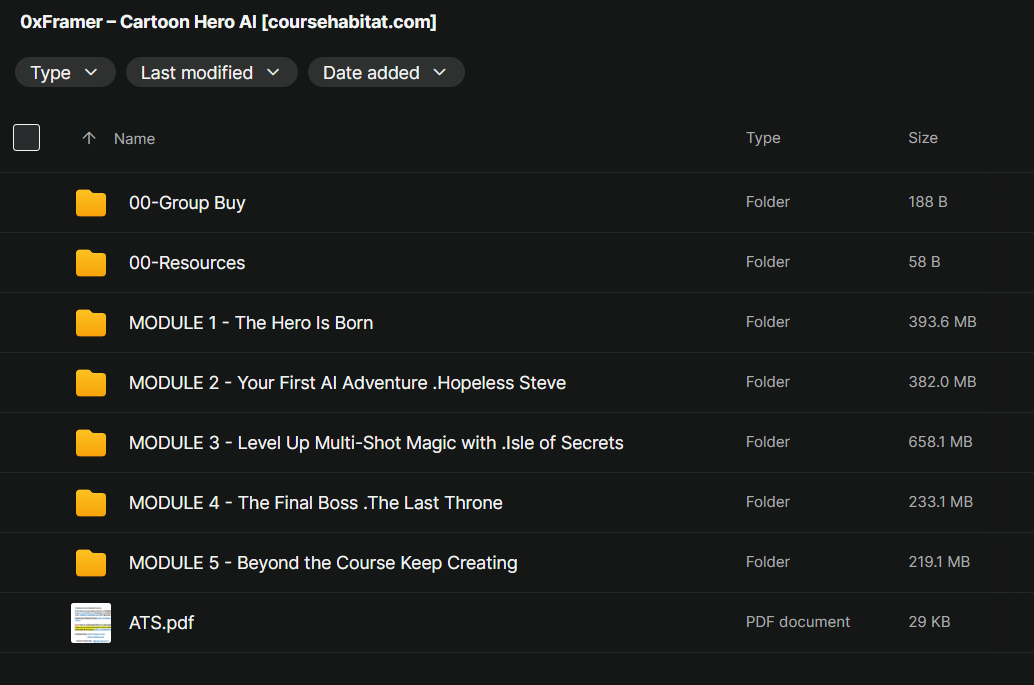Click the 00-Resources folder icon
Viewport: 1034px width, 685px height.
(91, 263)
